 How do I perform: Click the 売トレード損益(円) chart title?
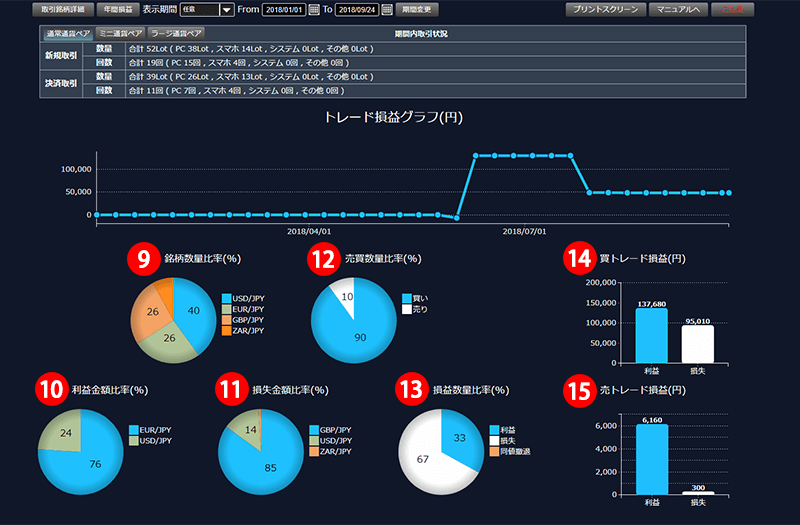point(642,390)
